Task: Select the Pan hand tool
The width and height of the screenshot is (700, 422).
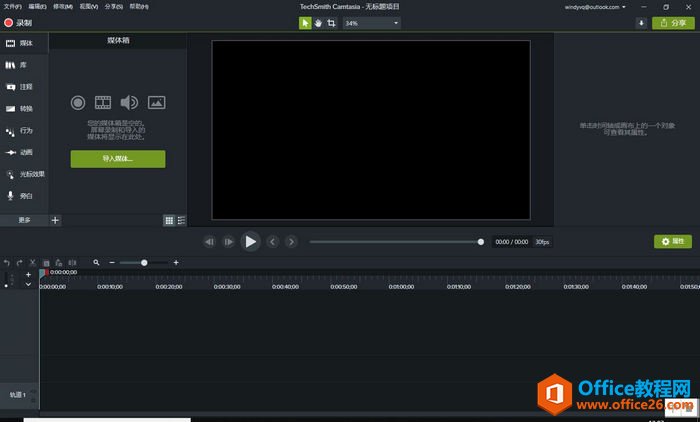Action: [x=318, y=23]
